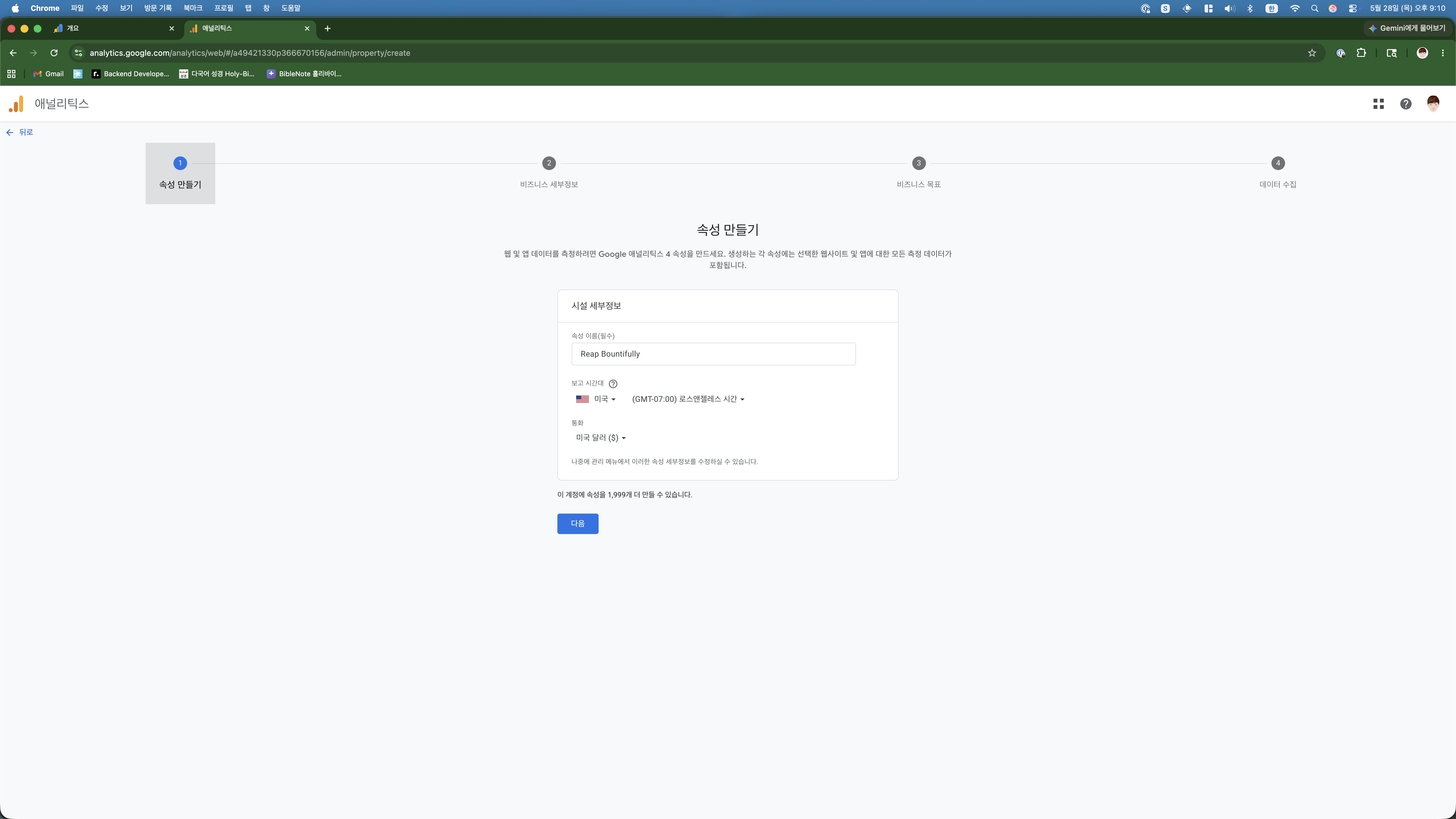This screenshot has height=819, width=1456.
Task: Click the Korean input source icon
Action: [x=1272, y=9]
